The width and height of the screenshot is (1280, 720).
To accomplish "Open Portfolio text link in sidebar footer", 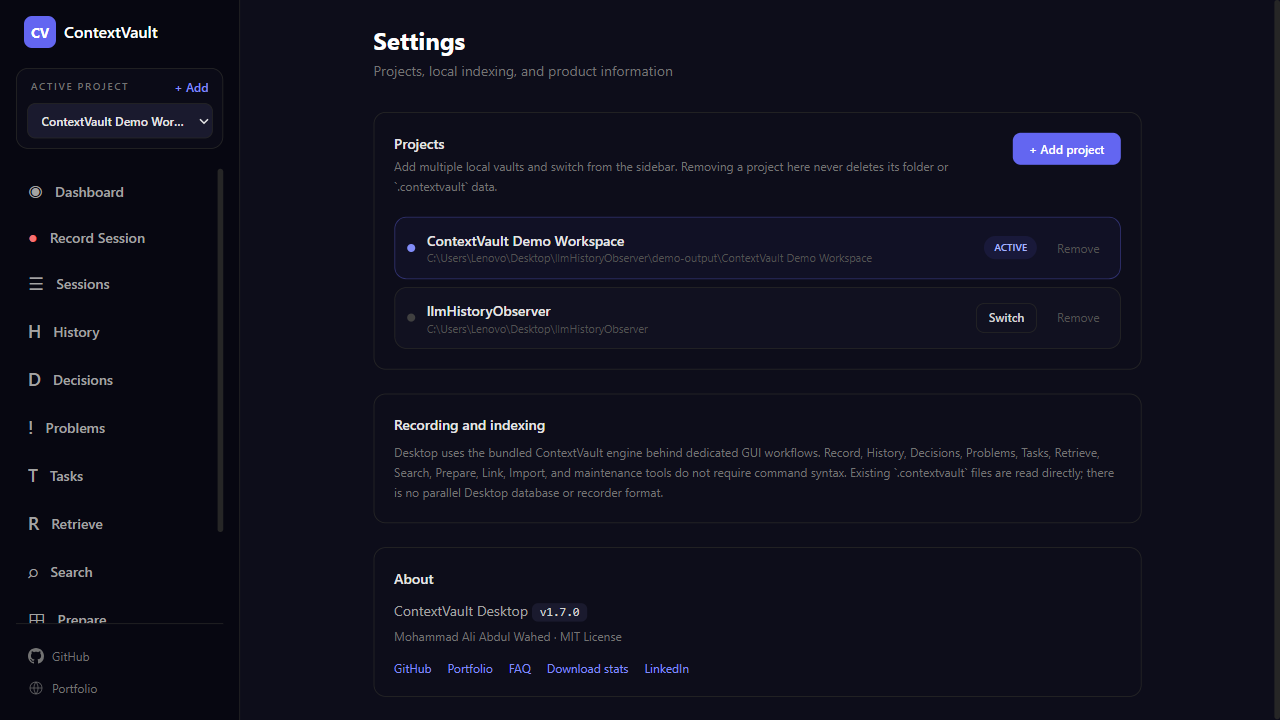I will point(75,689).
